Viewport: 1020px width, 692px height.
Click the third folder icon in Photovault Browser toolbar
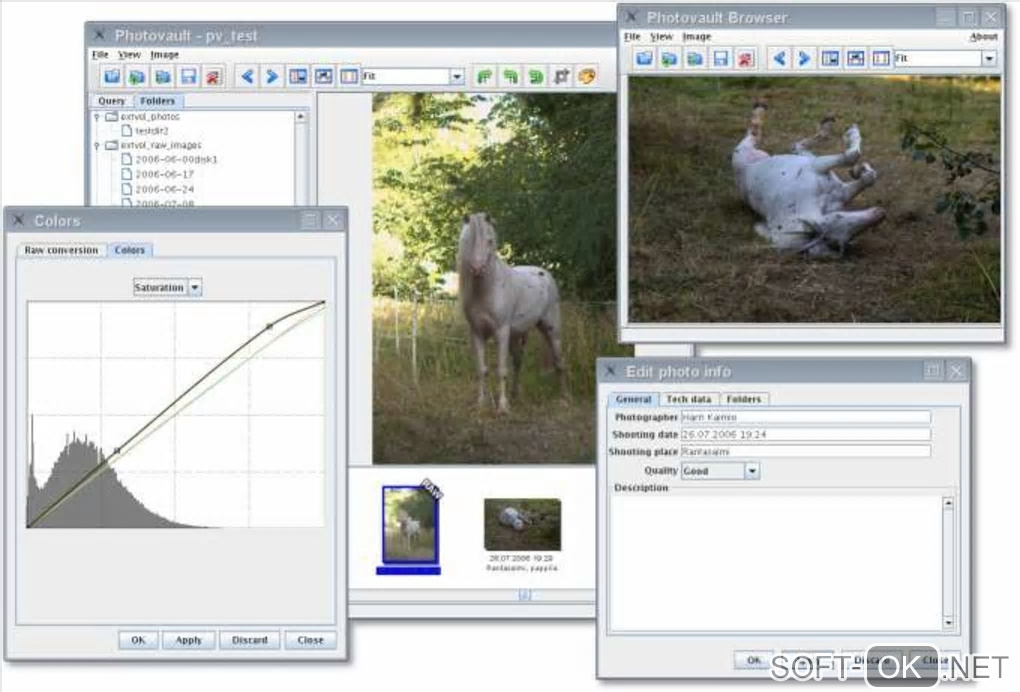tap(695, 59)
